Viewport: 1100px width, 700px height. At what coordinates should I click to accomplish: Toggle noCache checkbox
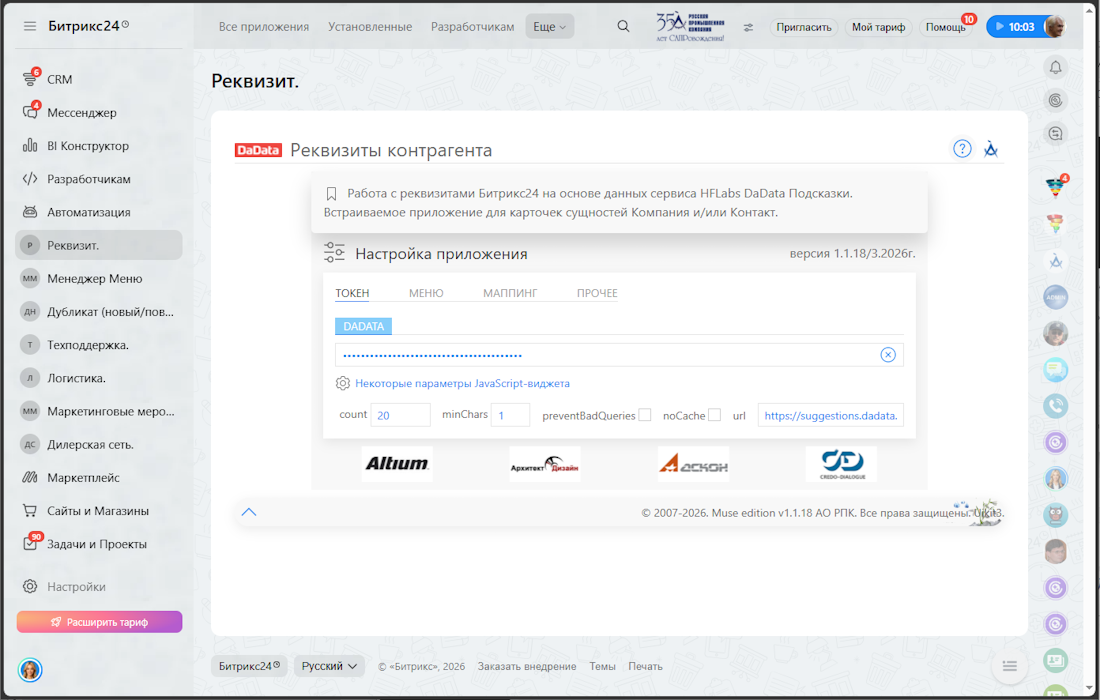714,415
